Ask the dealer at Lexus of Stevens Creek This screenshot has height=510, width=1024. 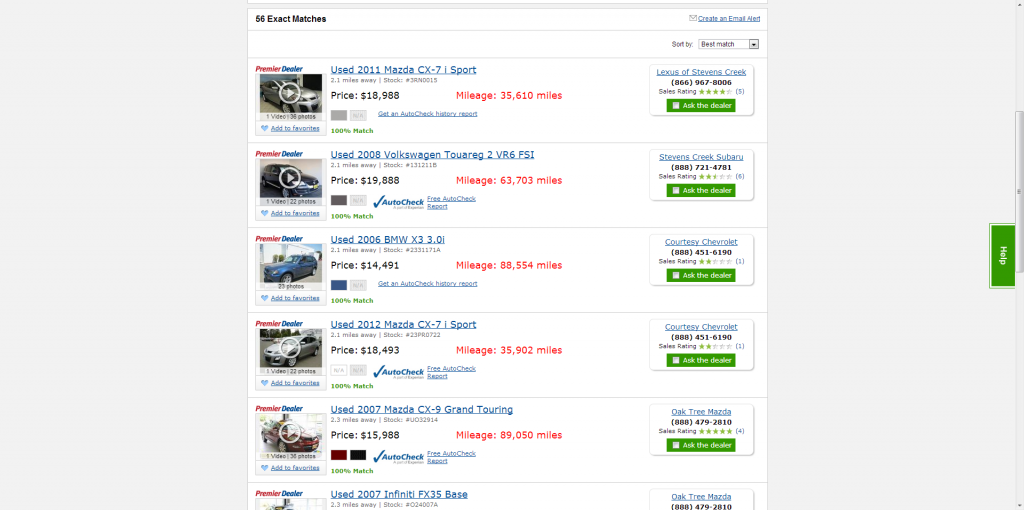[701, 106]
